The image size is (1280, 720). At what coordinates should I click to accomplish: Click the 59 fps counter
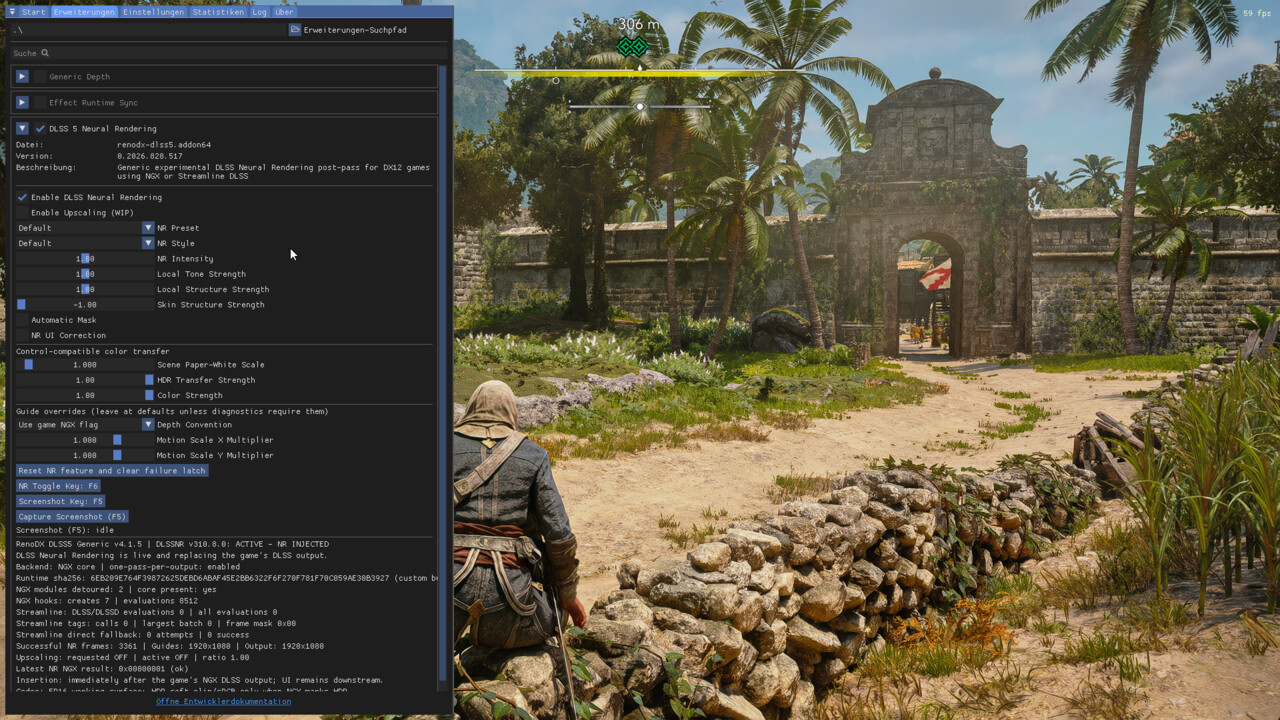[x=1256, y=13]
